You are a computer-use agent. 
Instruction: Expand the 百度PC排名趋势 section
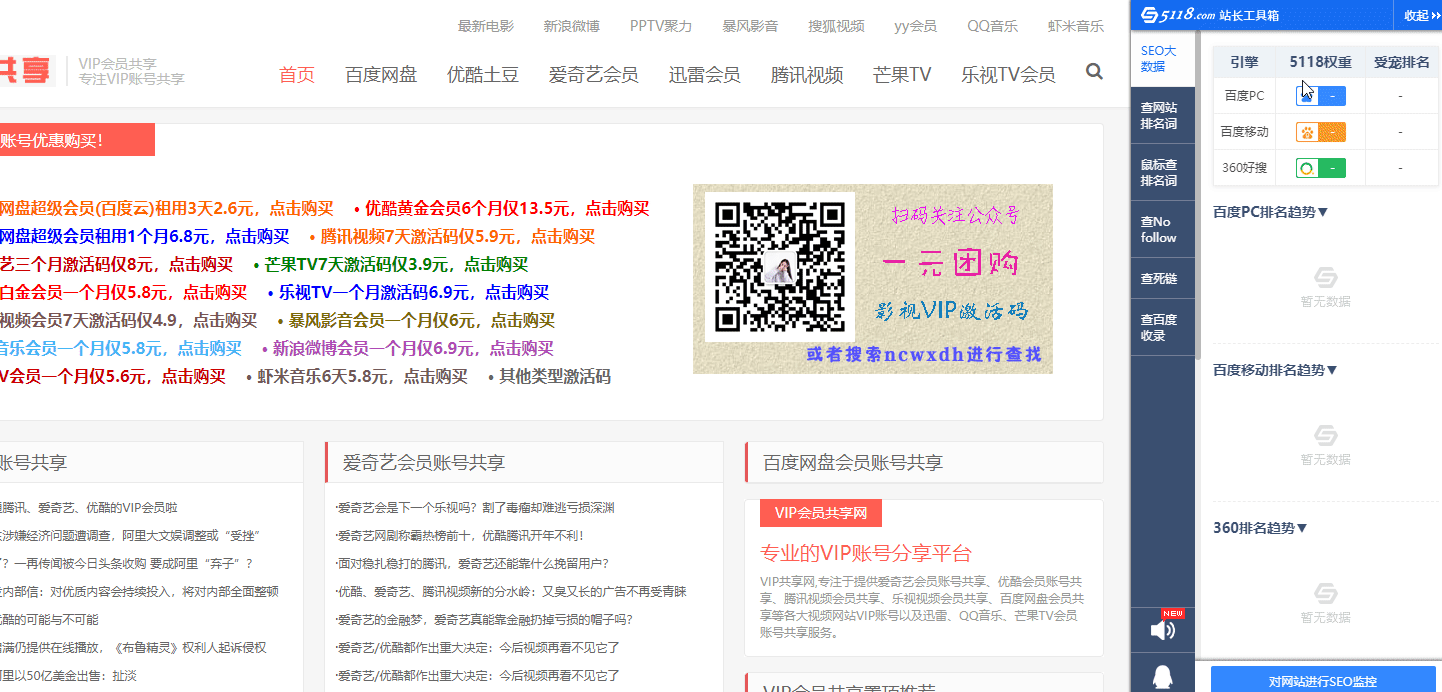pos(1270,212)
